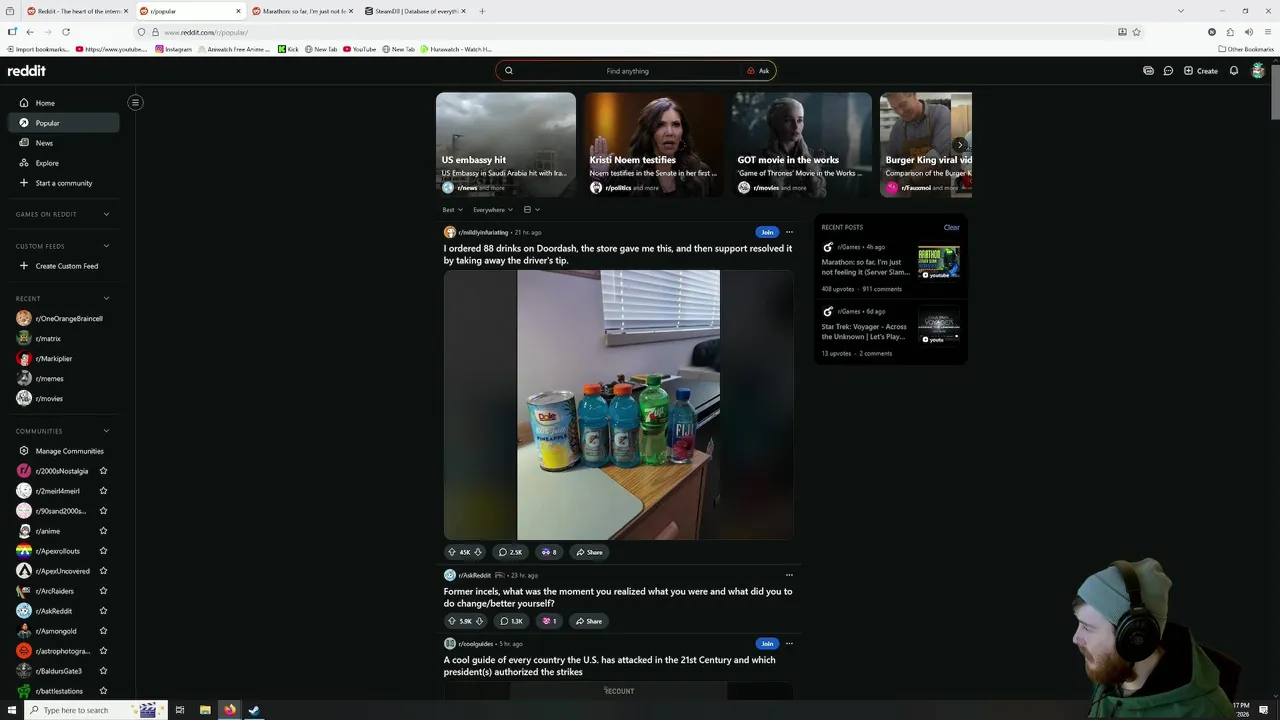The image size is (1280, 720).
Task: Open the feed view layout dropdown
Action: (x=531, y=210)
